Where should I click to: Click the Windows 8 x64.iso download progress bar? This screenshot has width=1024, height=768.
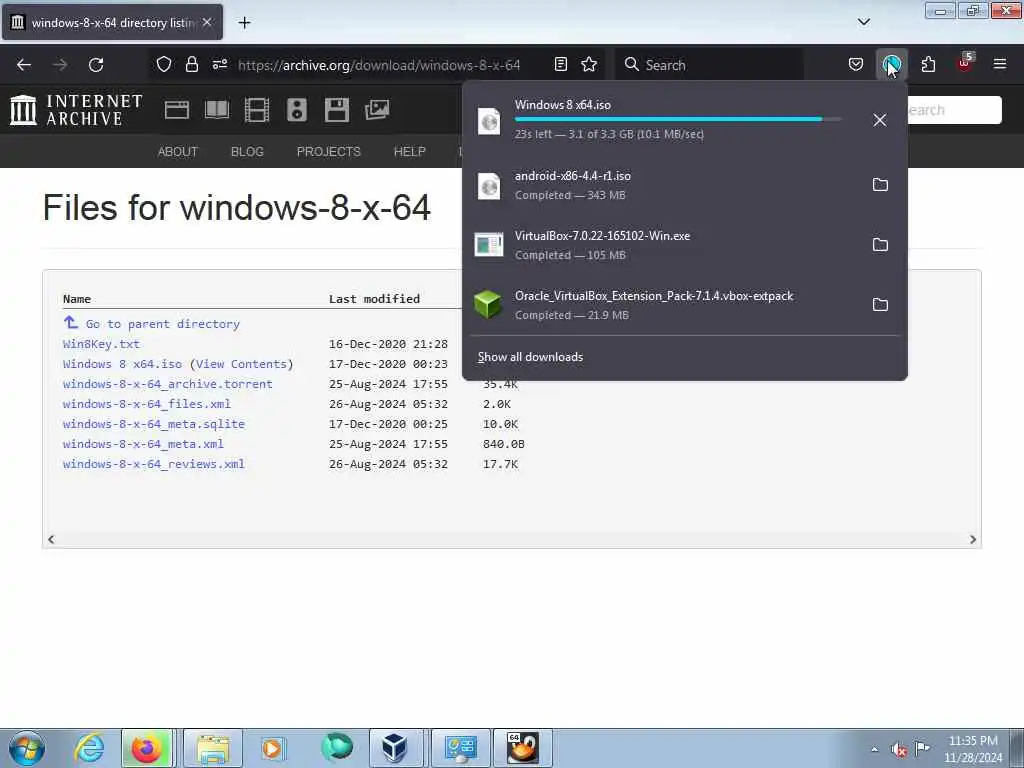[678, 120]
